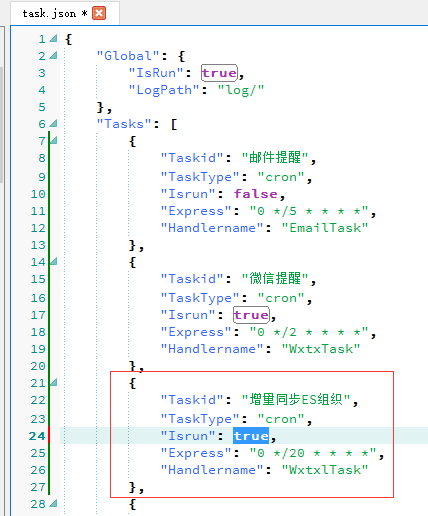Fold the object starting at line 14
This screenshot has height=516, width=428.
coord(53,261)
